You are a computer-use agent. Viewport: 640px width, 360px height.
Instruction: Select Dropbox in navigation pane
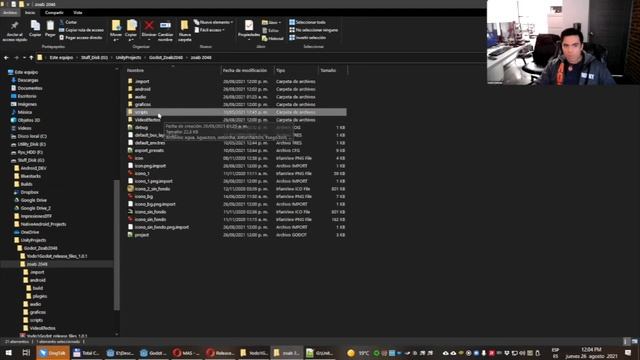[29, 192]
